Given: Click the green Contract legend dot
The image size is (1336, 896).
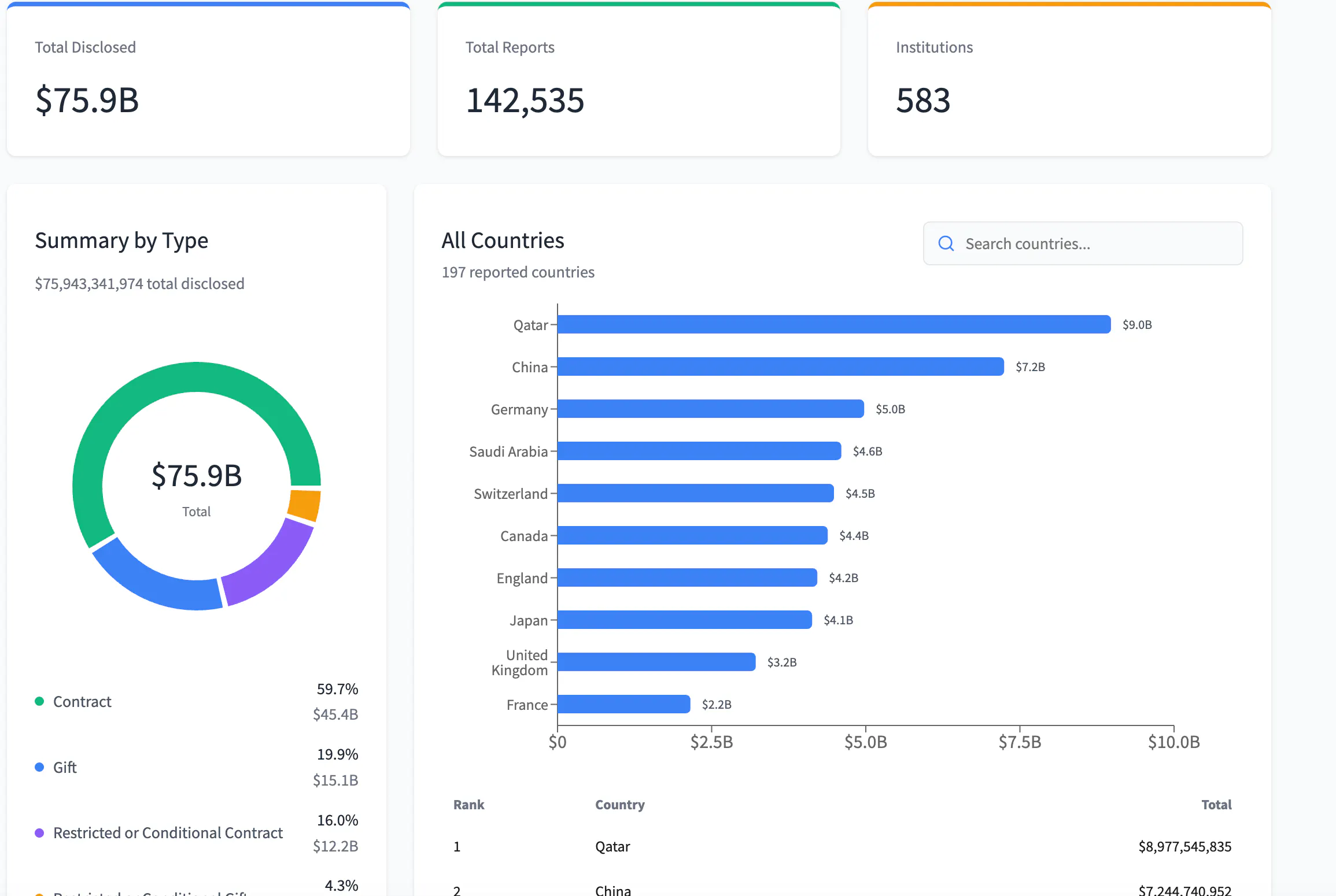Looking at the screenshot, I should point(39,701).
